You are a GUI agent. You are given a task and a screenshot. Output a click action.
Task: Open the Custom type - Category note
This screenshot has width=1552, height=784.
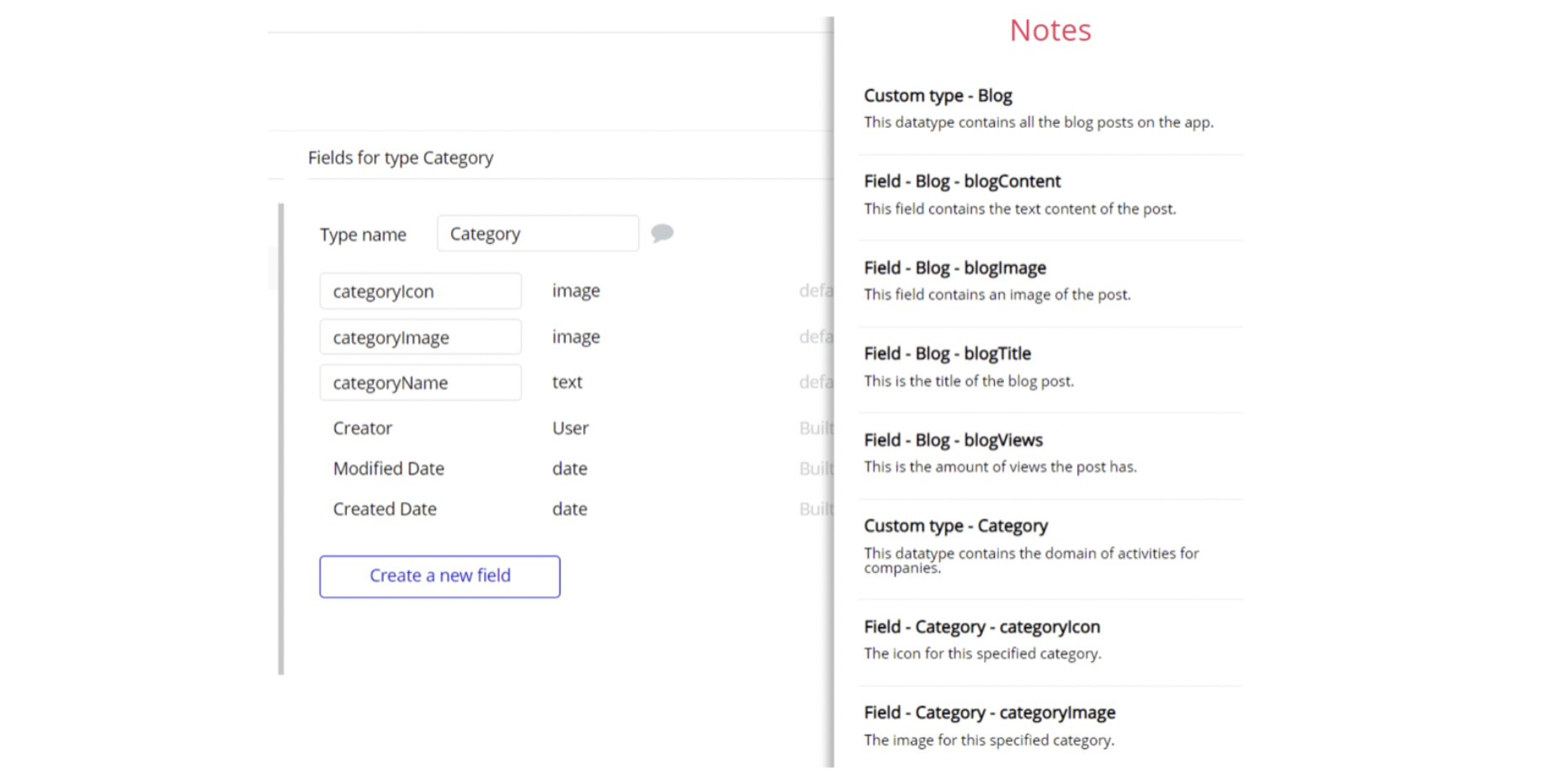click(x=955, y=527)
